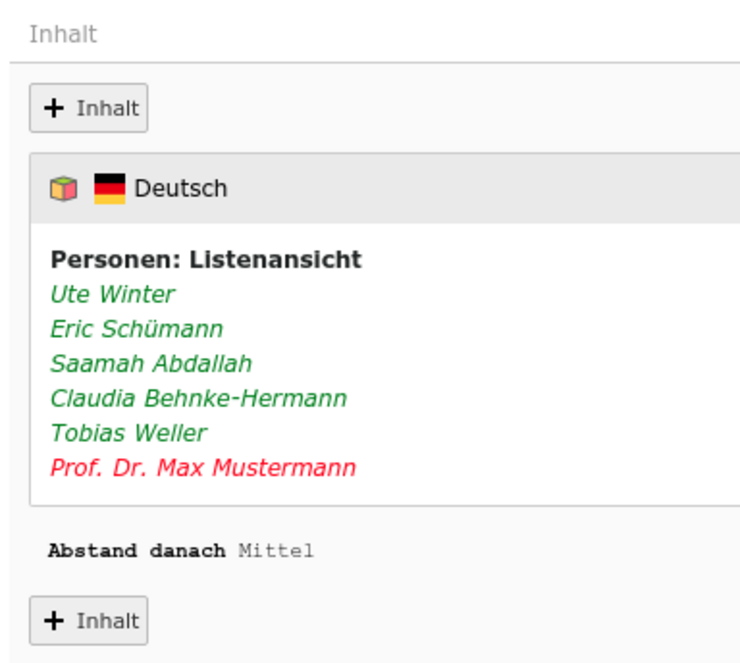Click the 'Abstand danach' footer label

(x=137, y=551)
